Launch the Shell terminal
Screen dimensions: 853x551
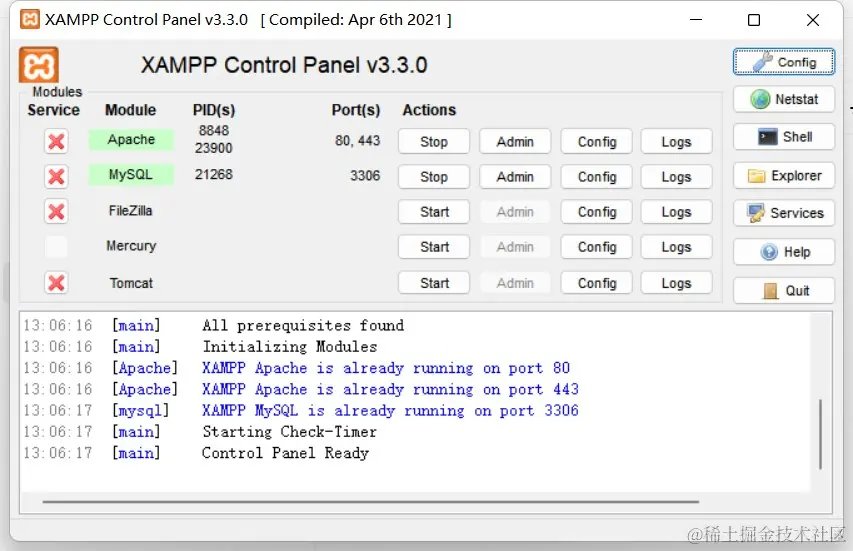(x=784, y=137)
